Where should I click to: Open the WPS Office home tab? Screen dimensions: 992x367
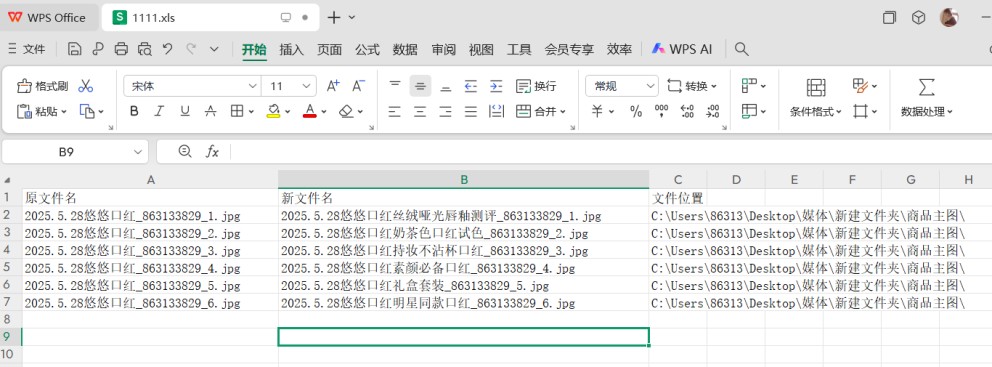pyautogui.click(x=48, y=18)
